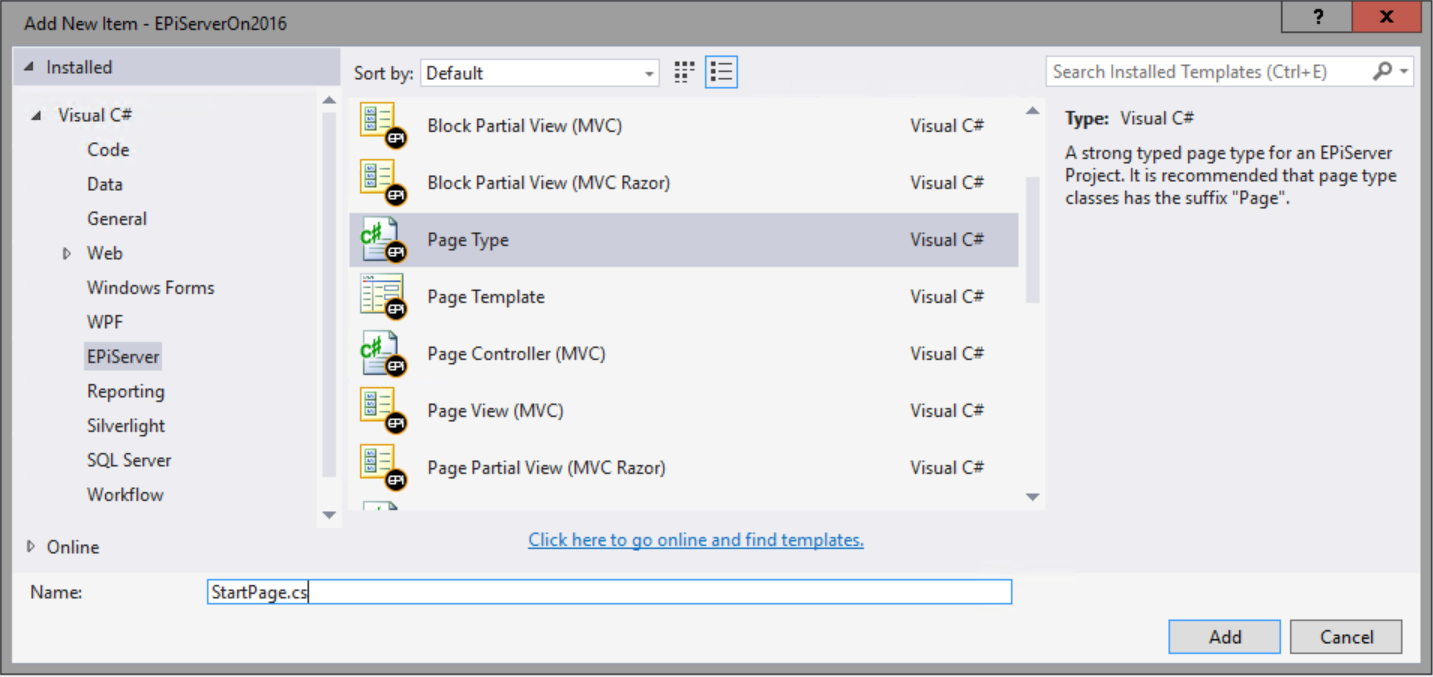Select the Silverlight category
Image resolution: width=1433 pixels, height=677 pixels.
click(126, 426)
